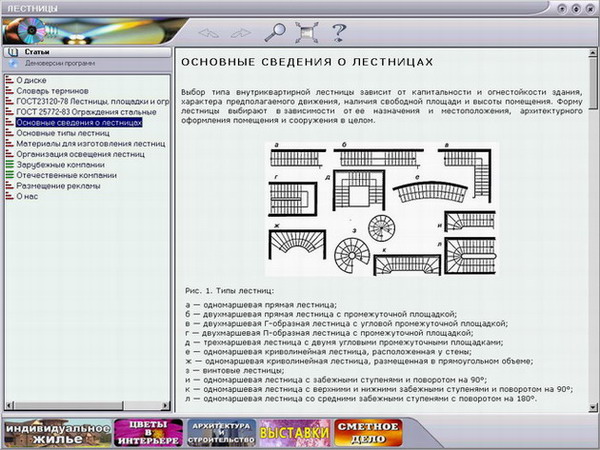
Task: Click the content pane vertical scrollbar thumb
Action: tap(593, 83)
